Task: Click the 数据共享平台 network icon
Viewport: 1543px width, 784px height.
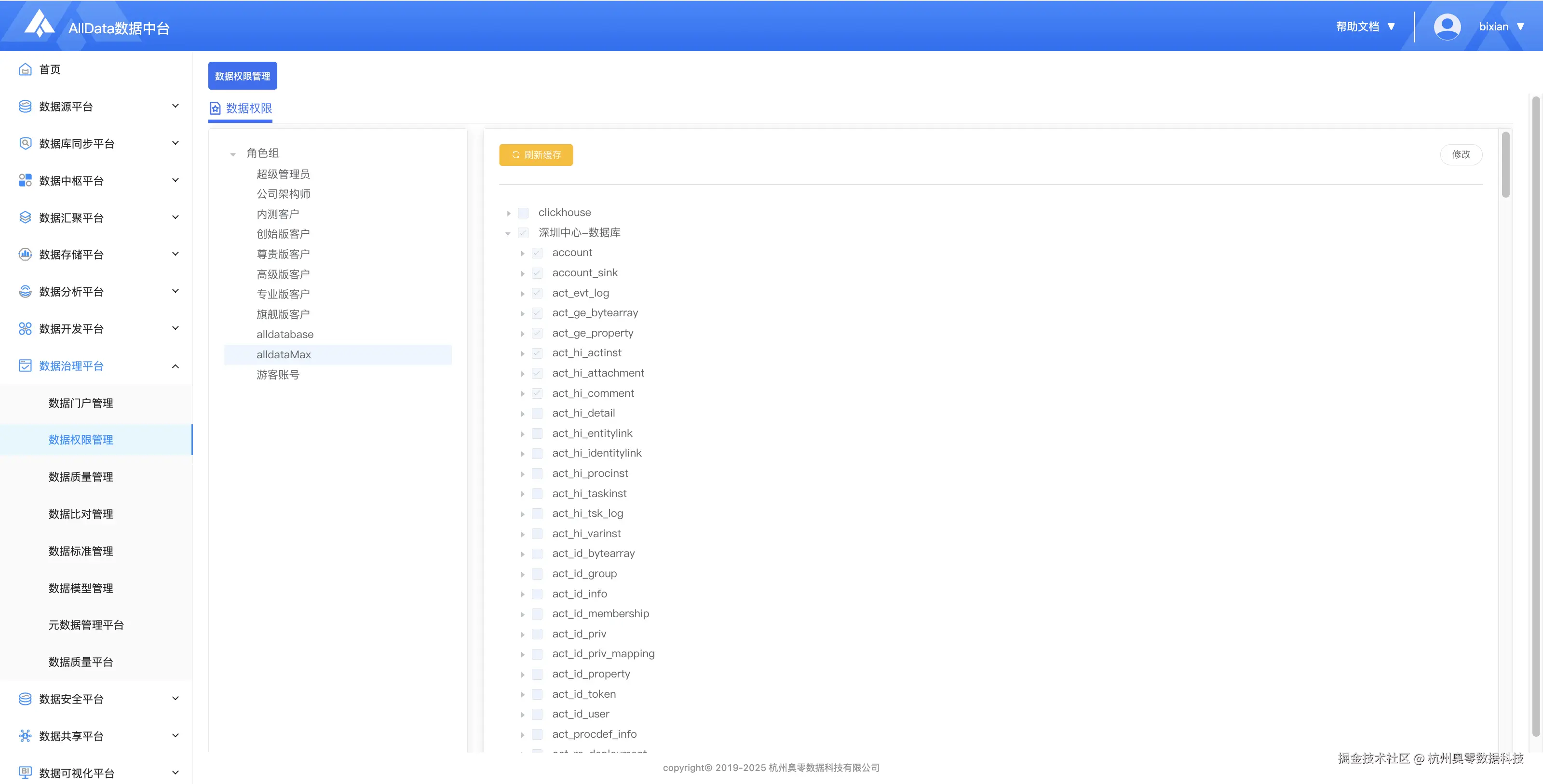Action: point(25,735)
